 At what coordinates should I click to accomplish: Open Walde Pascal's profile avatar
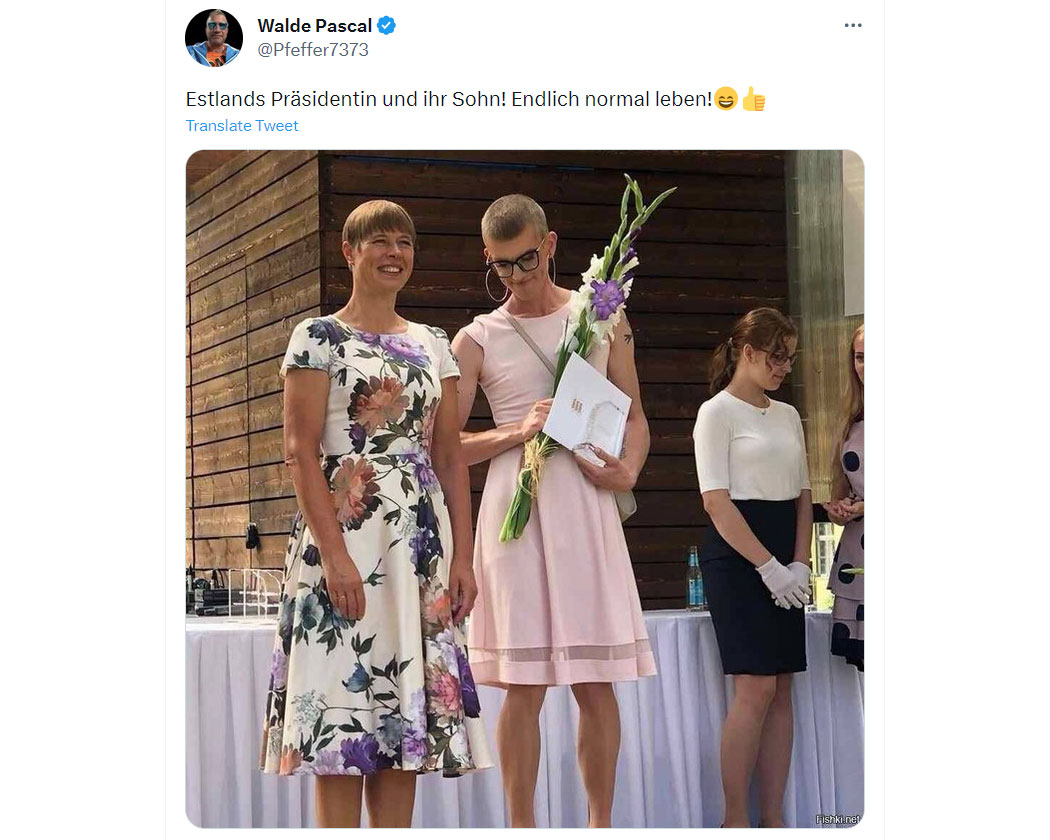[x=214, y=38]
